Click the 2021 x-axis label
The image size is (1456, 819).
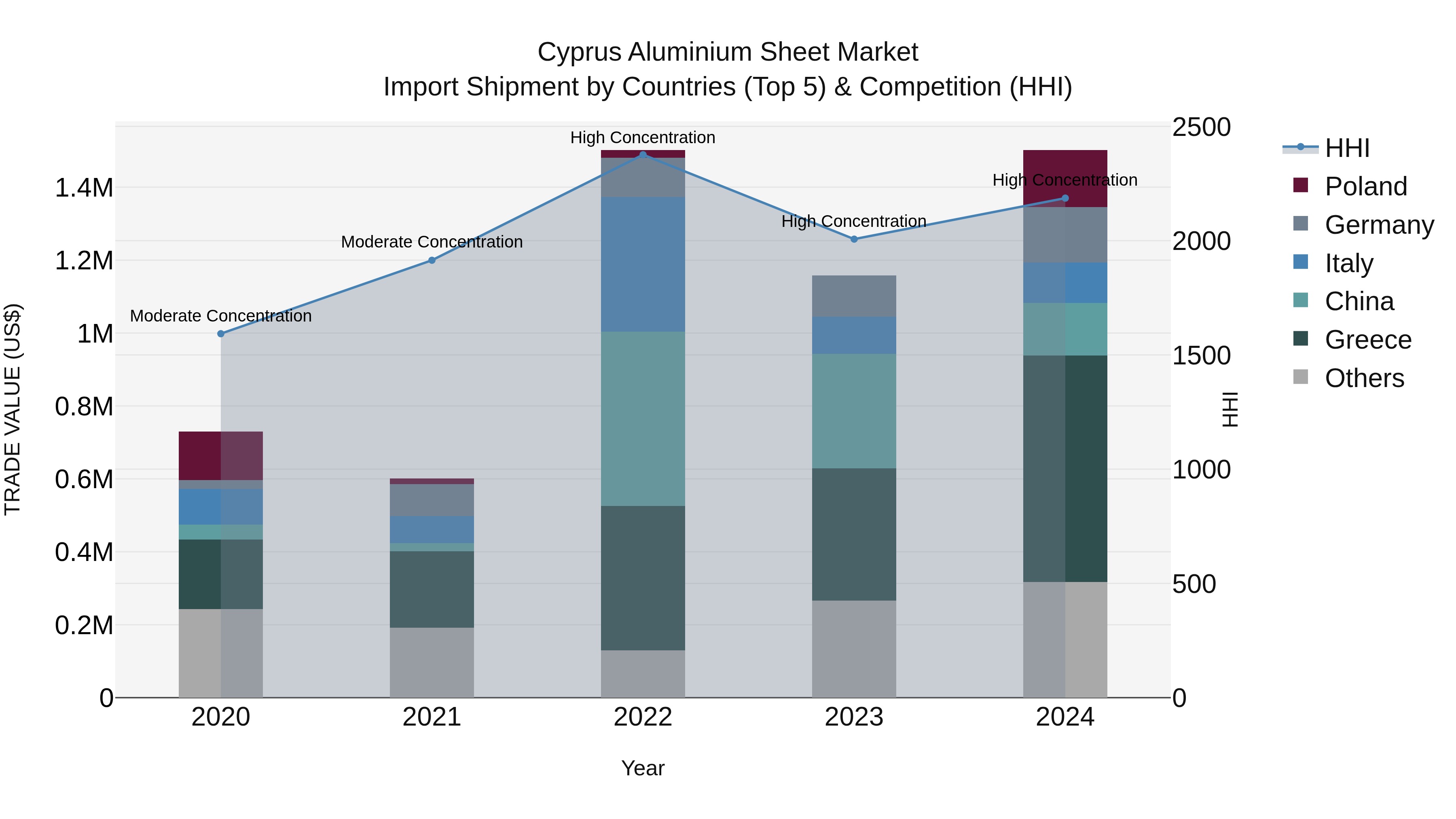coord(432,717)
